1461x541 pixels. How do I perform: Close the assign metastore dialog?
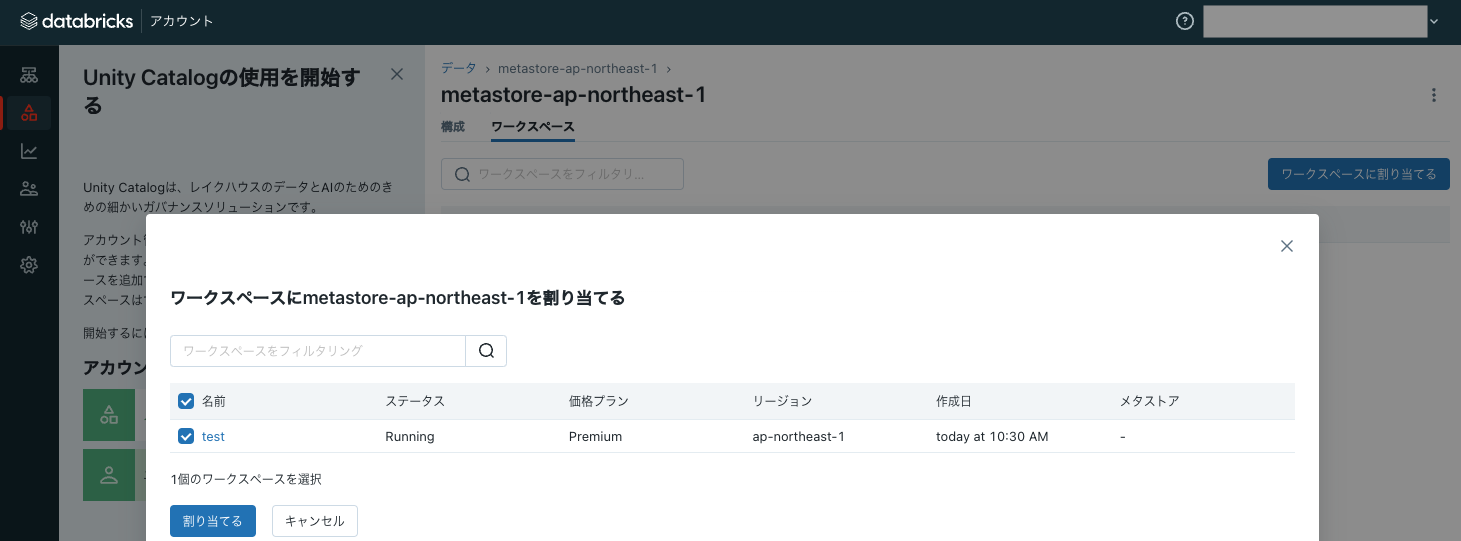point(1287,246)
